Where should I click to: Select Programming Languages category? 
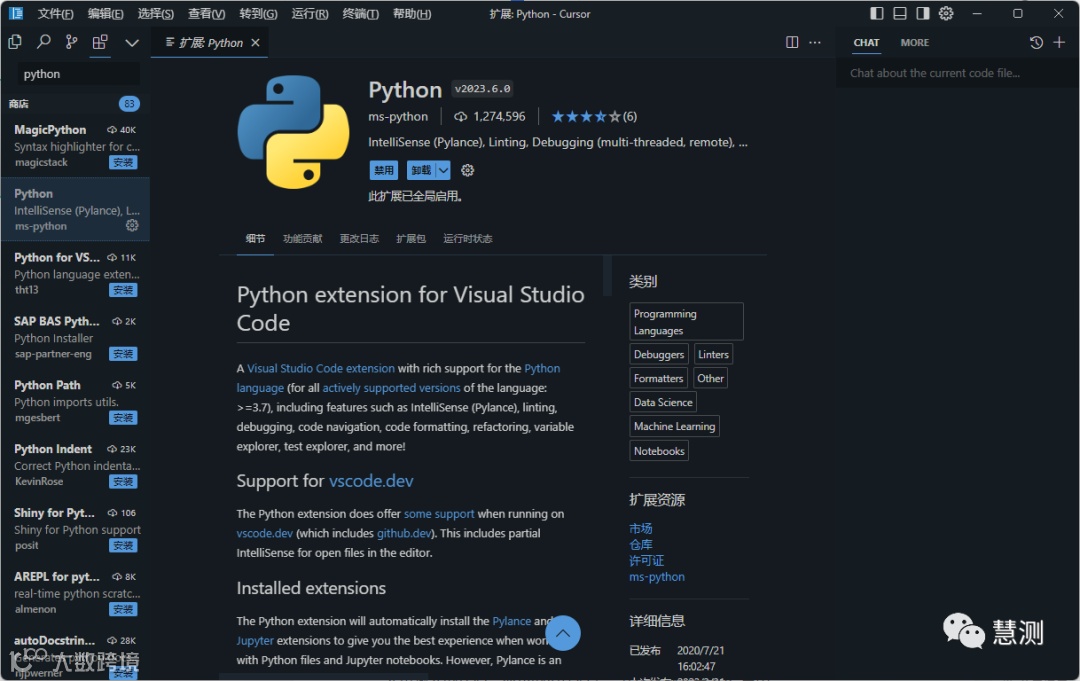tap(686, 322)
